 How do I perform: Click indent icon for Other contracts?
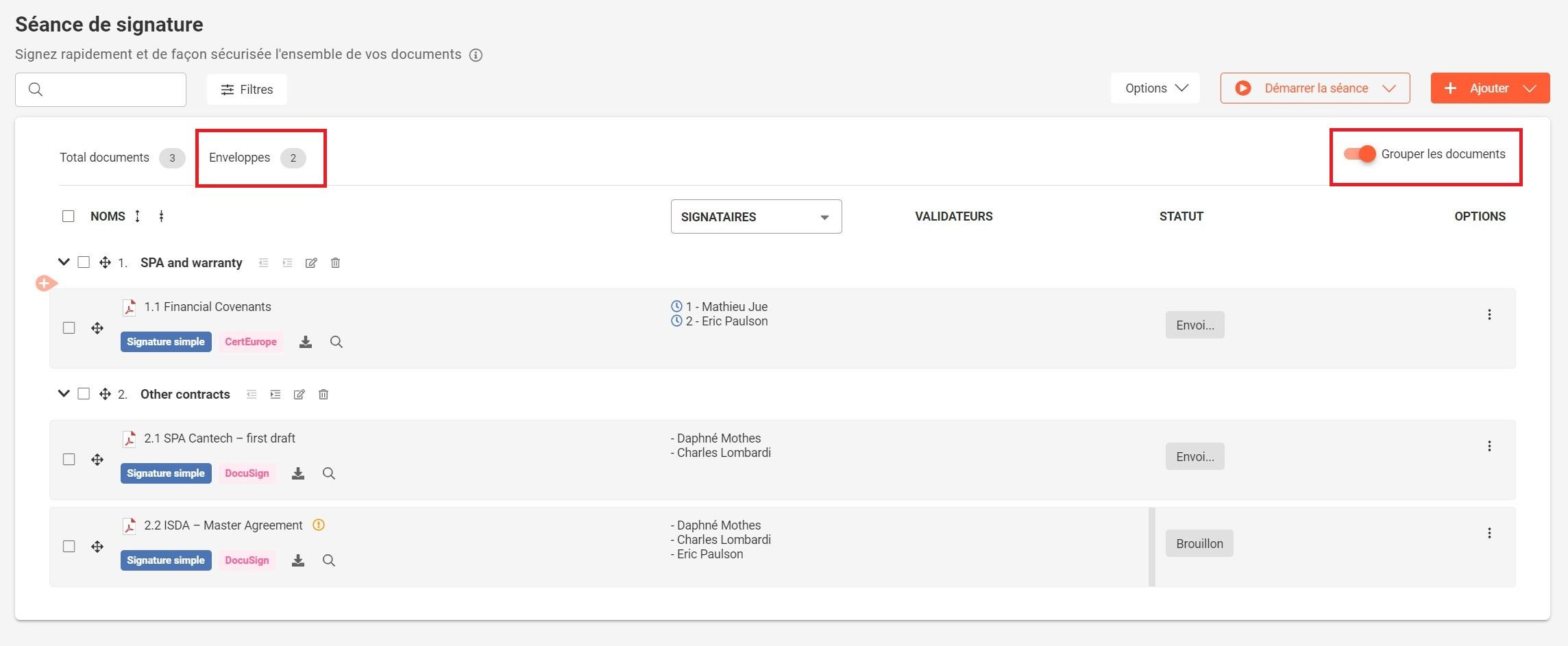click(x=275, y=395)
